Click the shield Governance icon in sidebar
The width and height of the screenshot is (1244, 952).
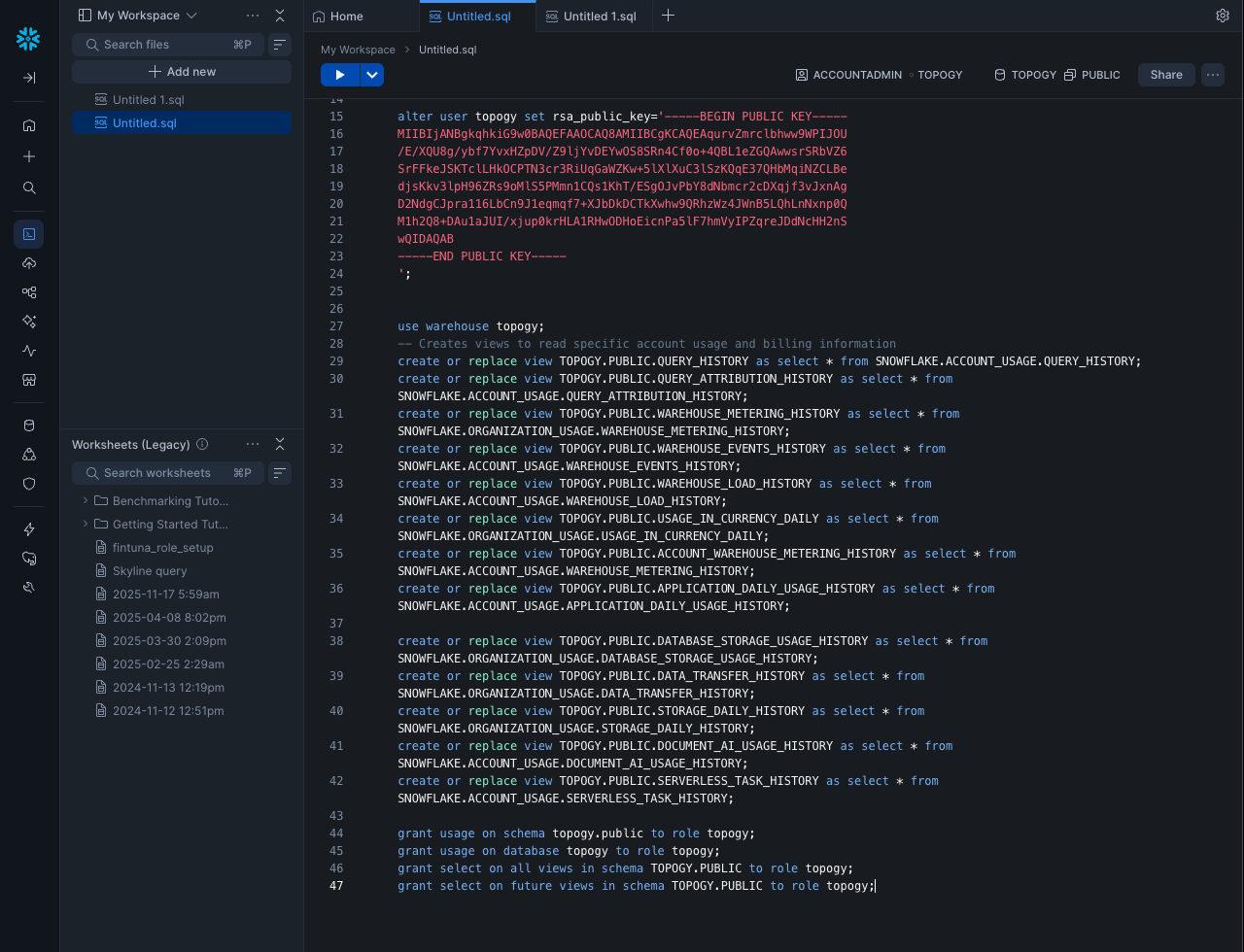pos(29,484)
